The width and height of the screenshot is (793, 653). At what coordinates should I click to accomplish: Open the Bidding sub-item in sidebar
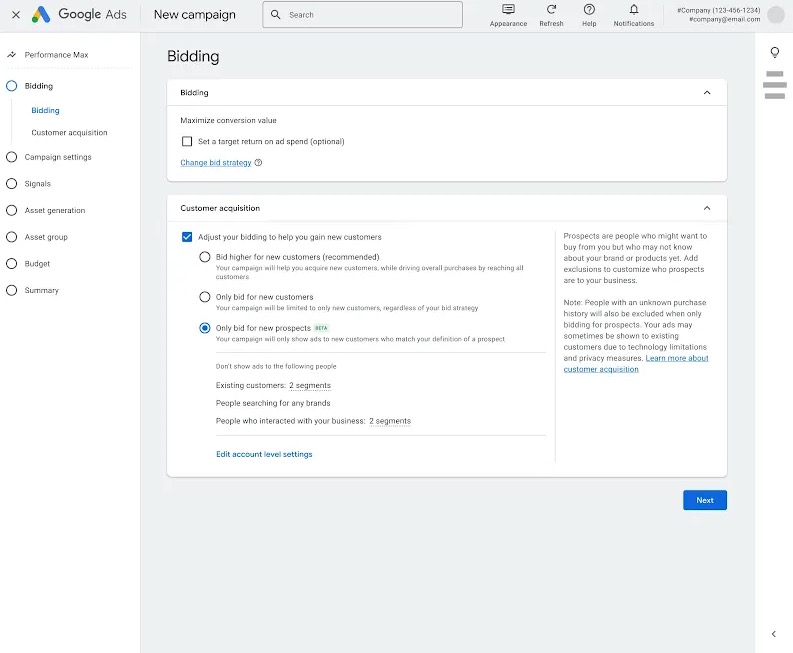(46, 110)
